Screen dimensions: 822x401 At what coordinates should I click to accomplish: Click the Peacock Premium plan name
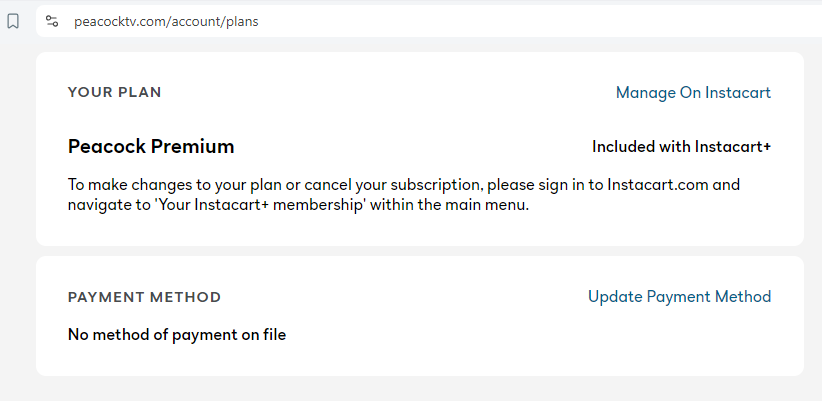pos(150,147)
